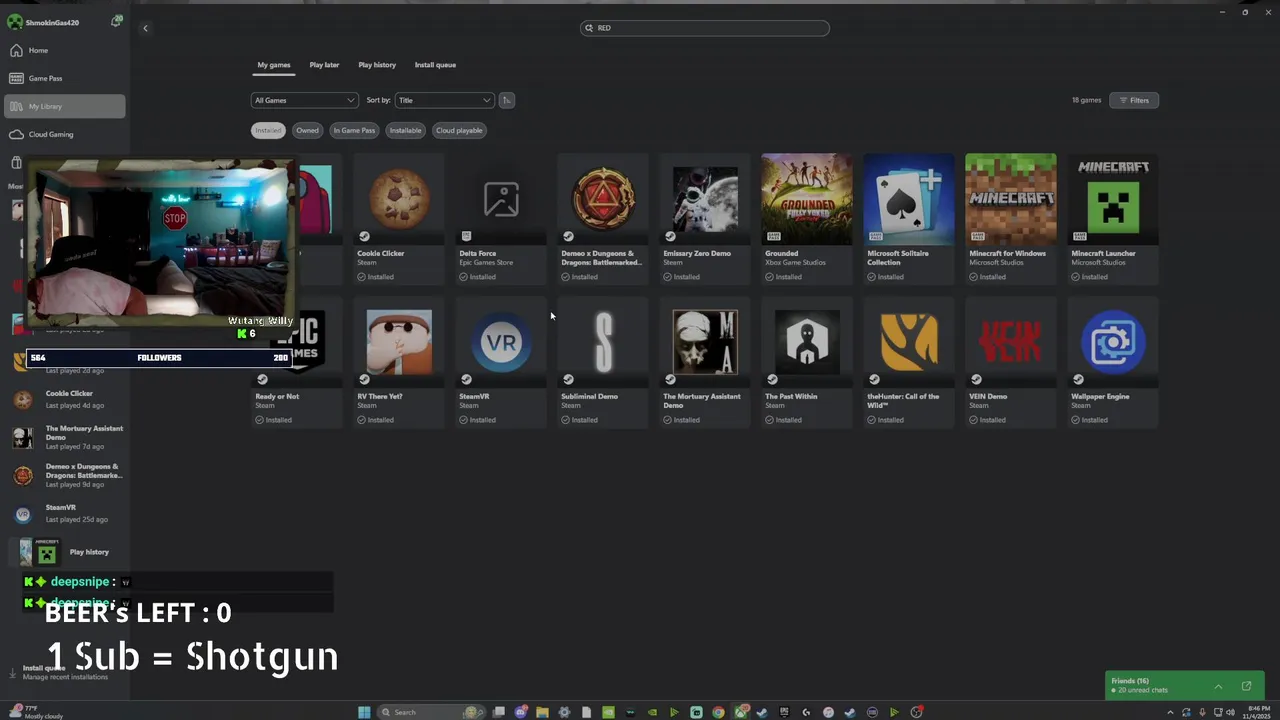This screenshot has height=720, width=1280.
Task: Open theHunter: Call of the Wild tile
Action: (x=909, y=362)
